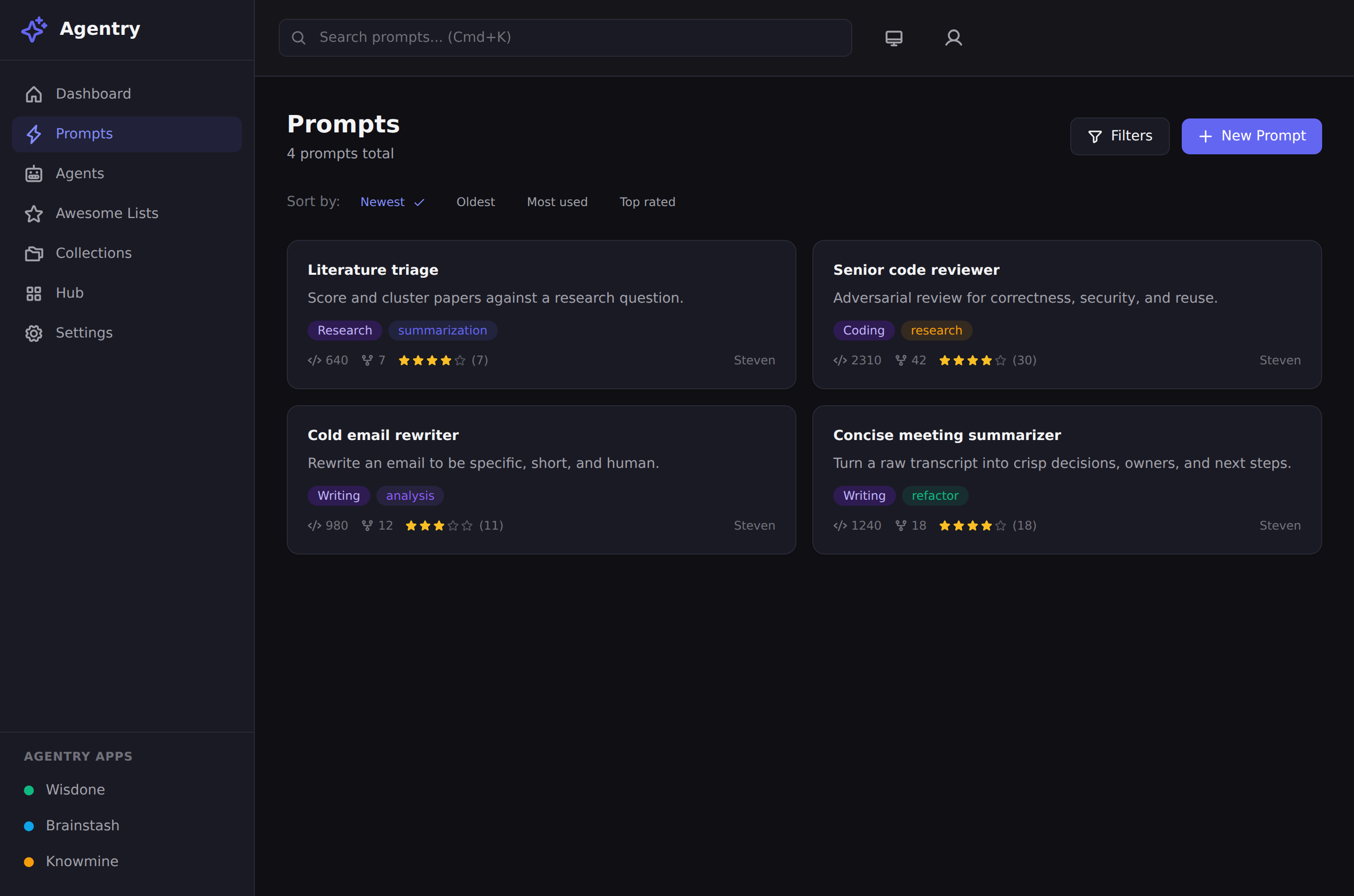The width and height of the screenshot is (1354, 896).
Task: Click the orange Knowmine status dot
Action: tap(29, 862)
